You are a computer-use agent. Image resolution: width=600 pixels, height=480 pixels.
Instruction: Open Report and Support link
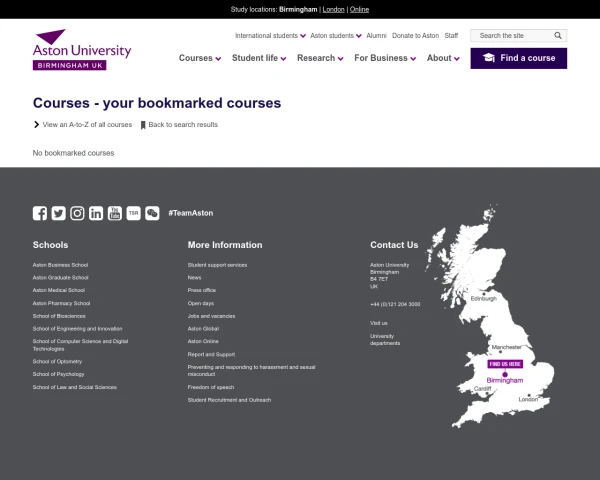tap(211, 354)
